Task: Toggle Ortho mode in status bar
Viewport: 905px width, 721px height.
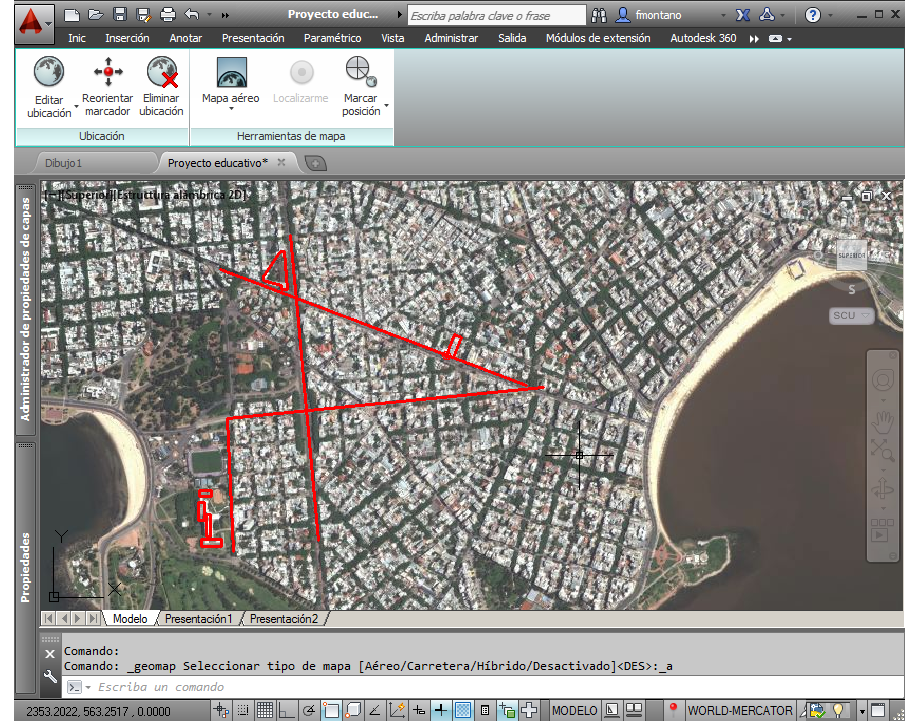Action: [x=286, y=710]
